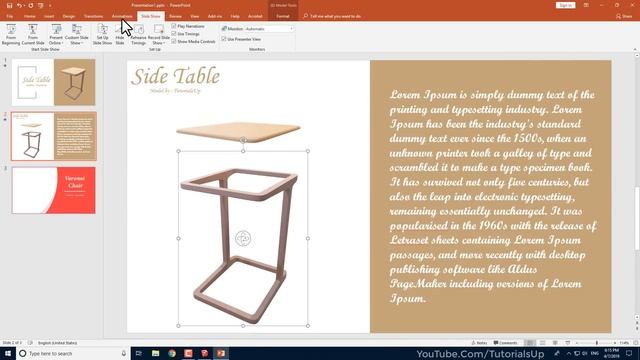The width and height of the screenshot is (640, 360).
Task: Switch to the Acrobat tab
Action: (x=255, y=16)
